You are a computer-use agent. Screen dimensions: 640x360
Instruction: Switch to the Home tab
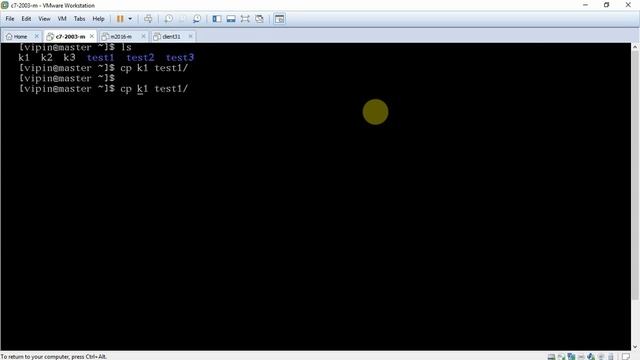(x=17, y=36)
